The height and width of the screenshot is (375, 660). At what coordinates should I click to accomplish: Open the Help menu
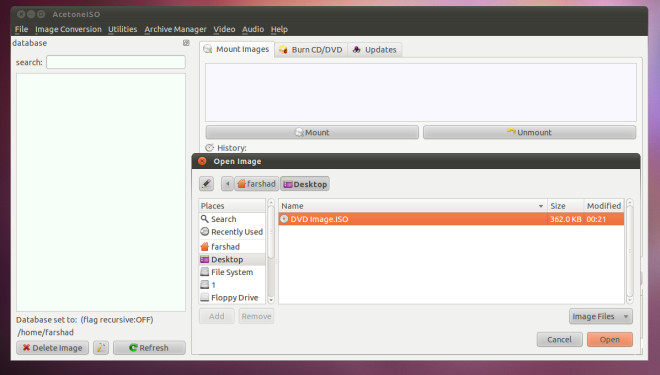coord(279,29)
